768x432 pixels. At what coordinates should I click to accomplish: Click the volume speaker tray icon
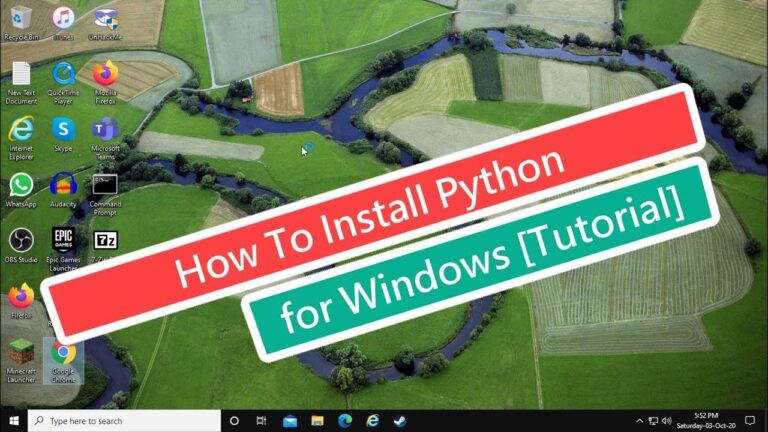(x=666, y=421)
